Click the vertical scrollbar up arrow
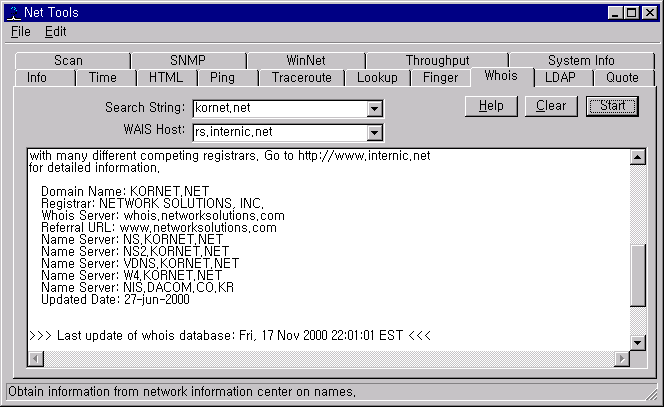This screenshot has height=407, width=664. [x=638, y=157]
